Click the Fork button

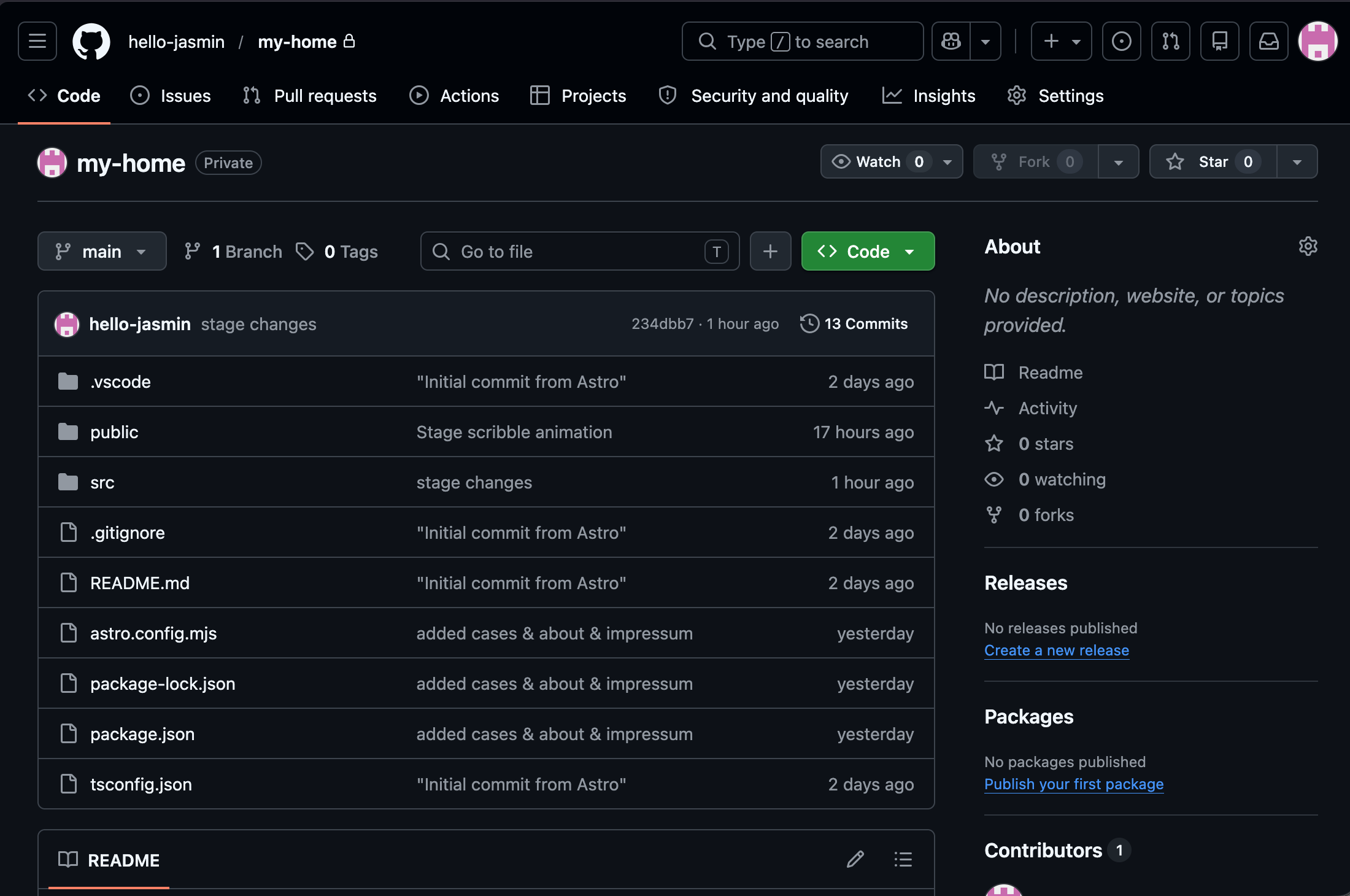(1036, 161)
